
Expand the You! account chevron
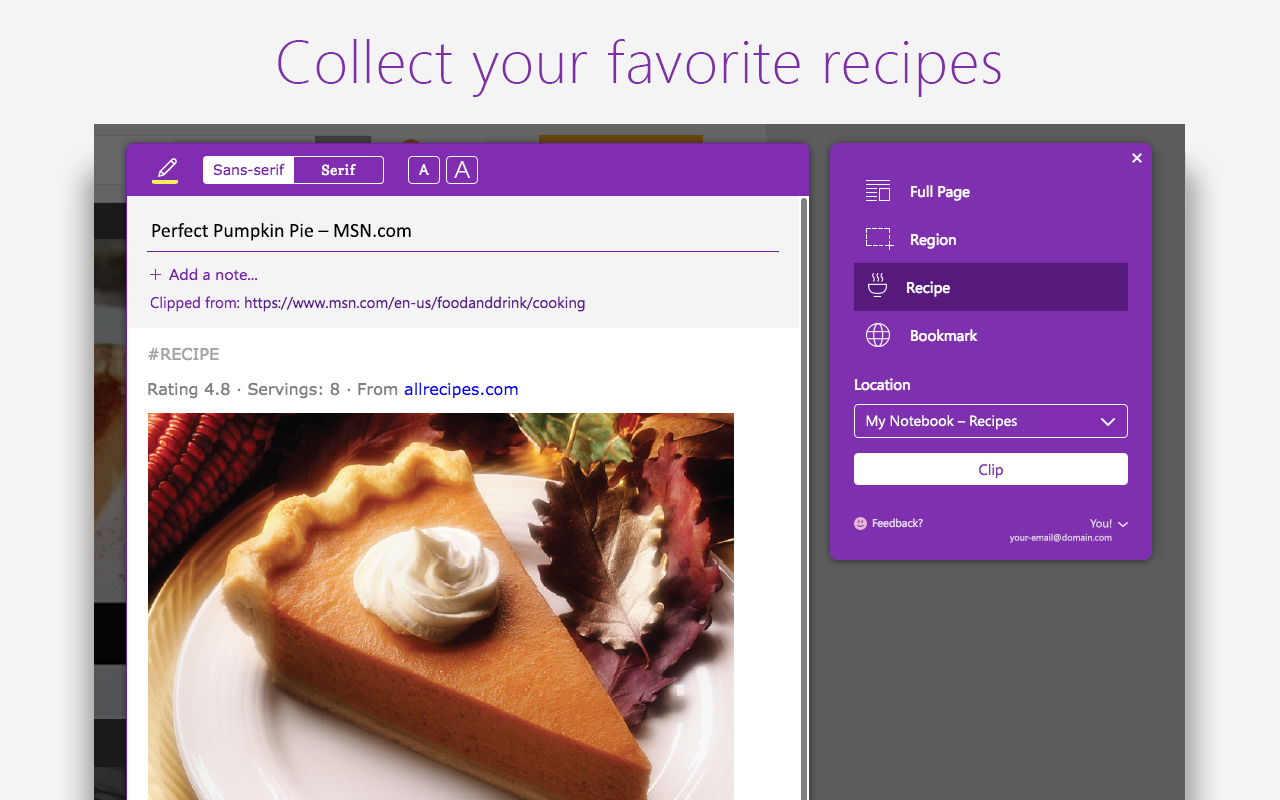1122,522
